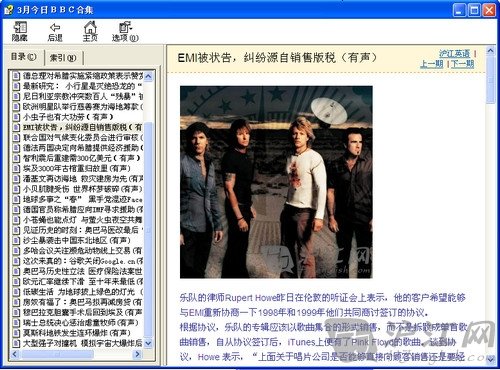This screenshot has width=500, height=370.
Task: Click page icon beside 埃及3000年古棺重归故里
Action: pyautogui.click(x=16, y=168)
